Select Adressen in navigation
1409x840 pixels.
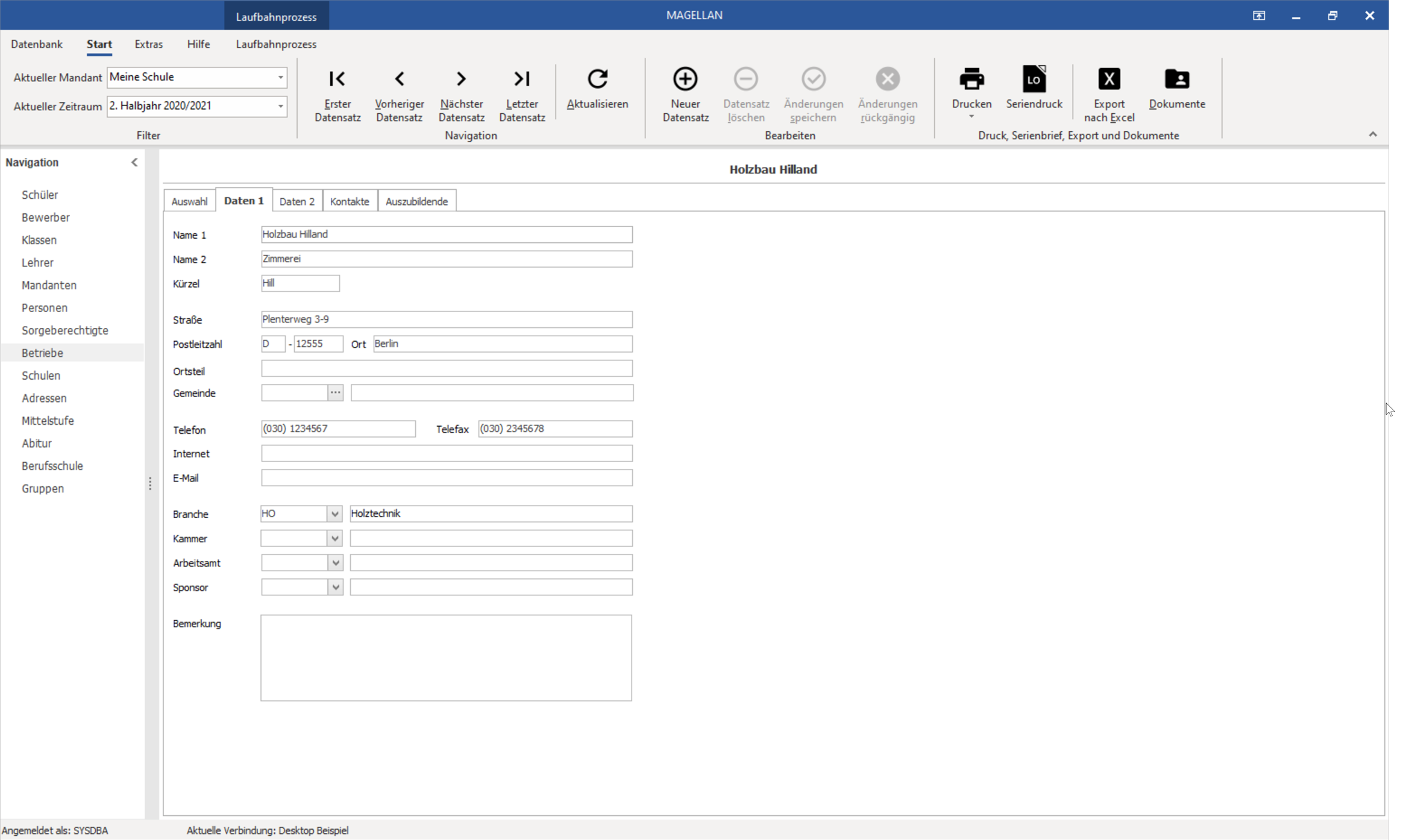44,398
